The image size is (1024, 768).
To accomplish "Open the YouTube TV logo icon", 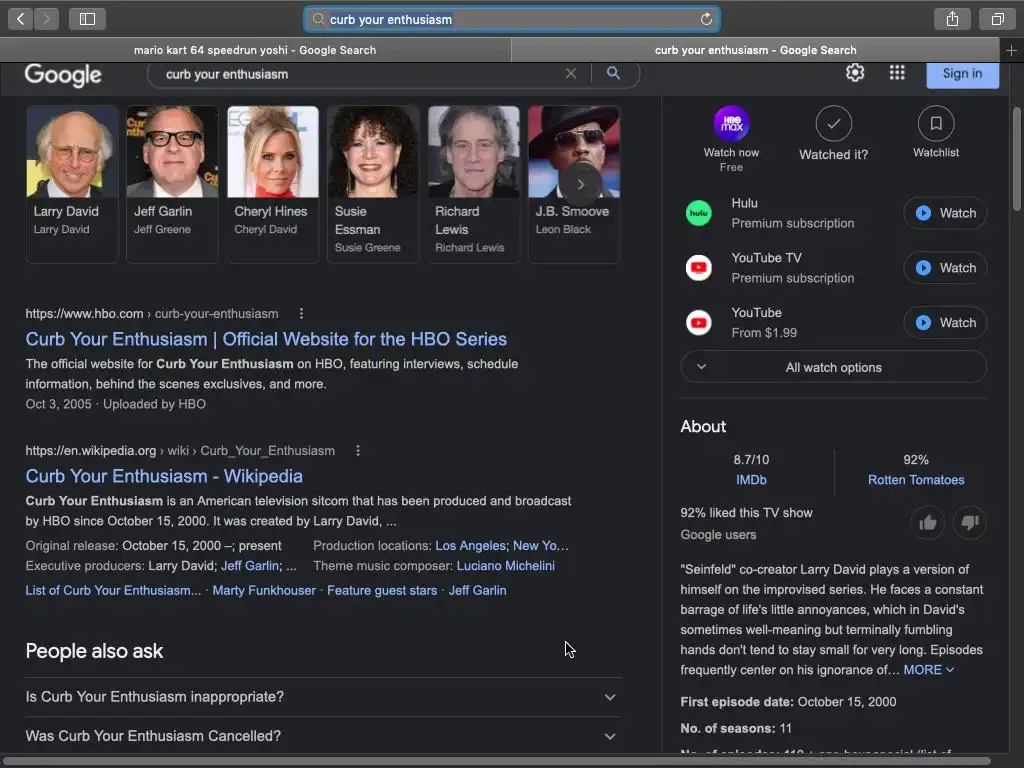I will [699, 268].
